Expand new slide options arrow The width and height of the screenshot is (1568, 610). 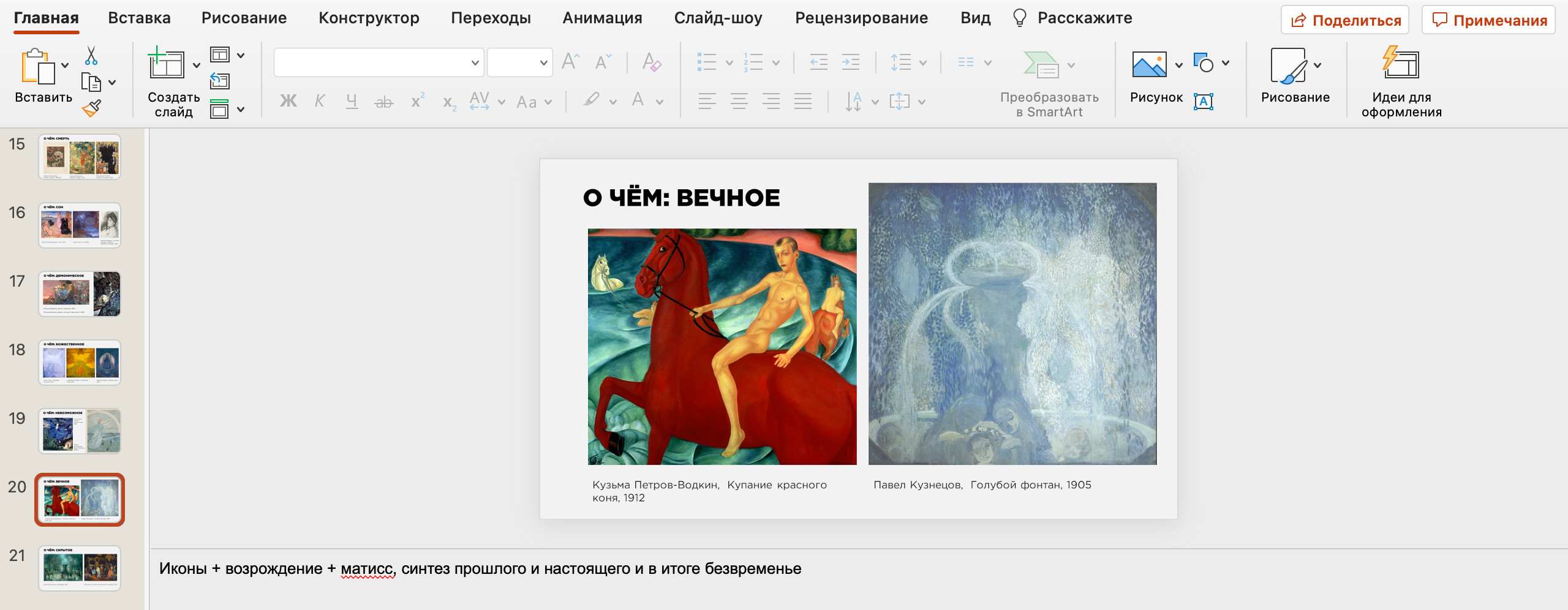197,65
